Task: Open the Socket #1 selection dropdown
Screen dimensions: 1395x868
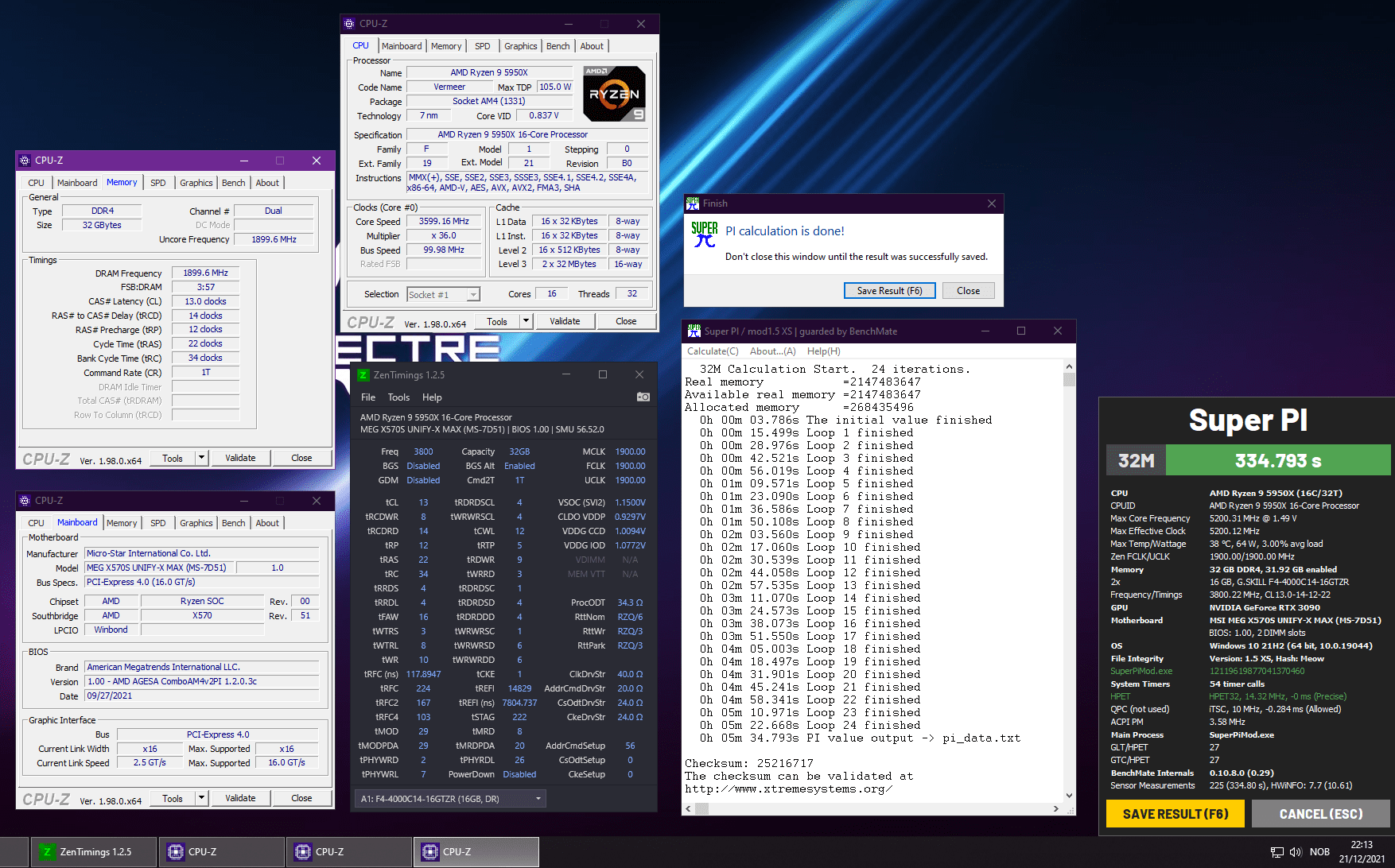Action: coord(473,294)
